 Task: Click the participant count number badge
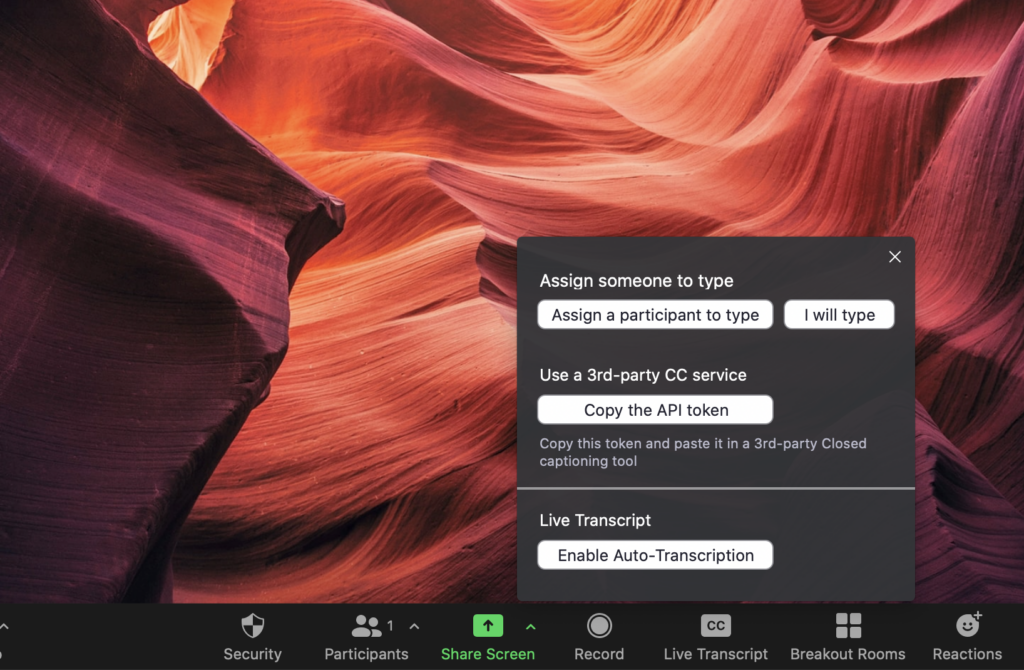click(390, 626)
